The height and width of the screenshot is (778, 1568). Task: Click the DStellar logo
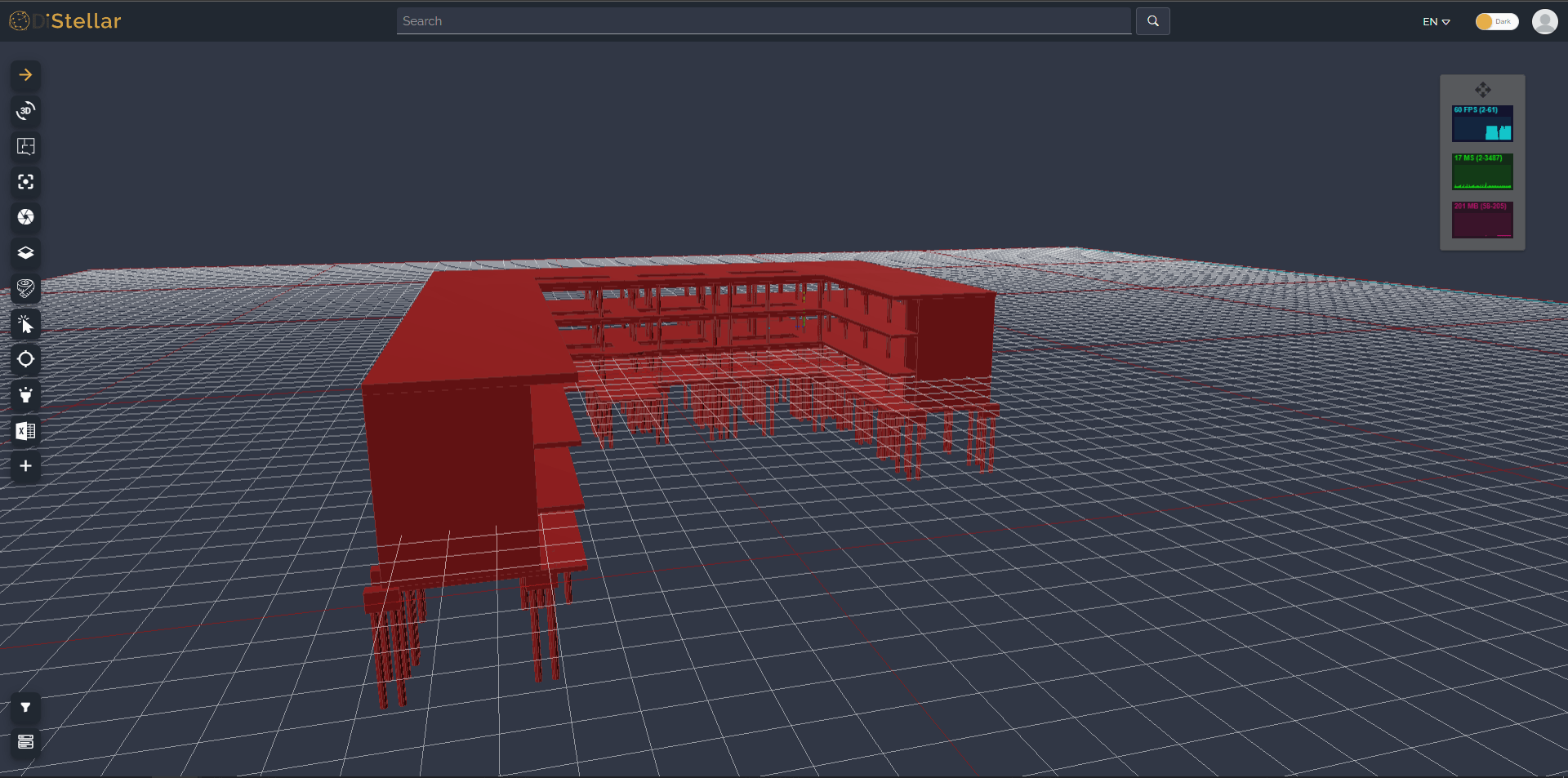tap(65, 21)
